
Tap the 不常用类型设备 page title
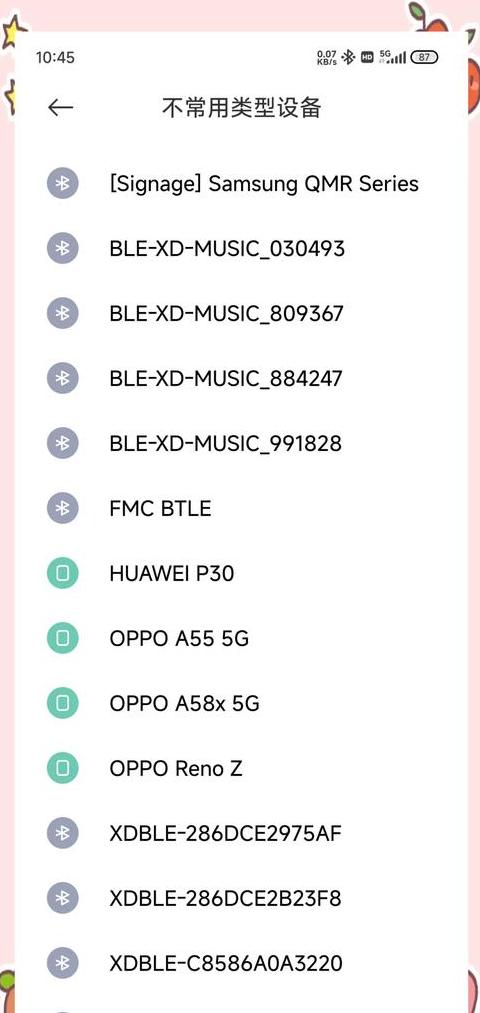pos(242,108)
